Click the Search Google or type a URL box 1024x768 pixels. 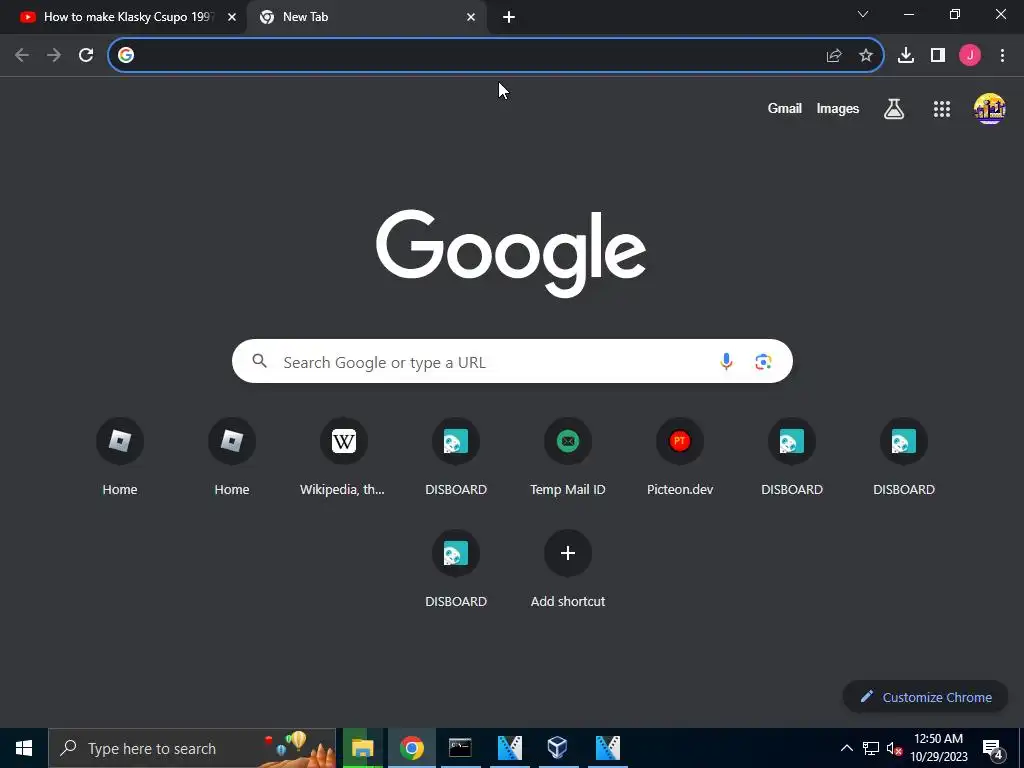[512, 361]
